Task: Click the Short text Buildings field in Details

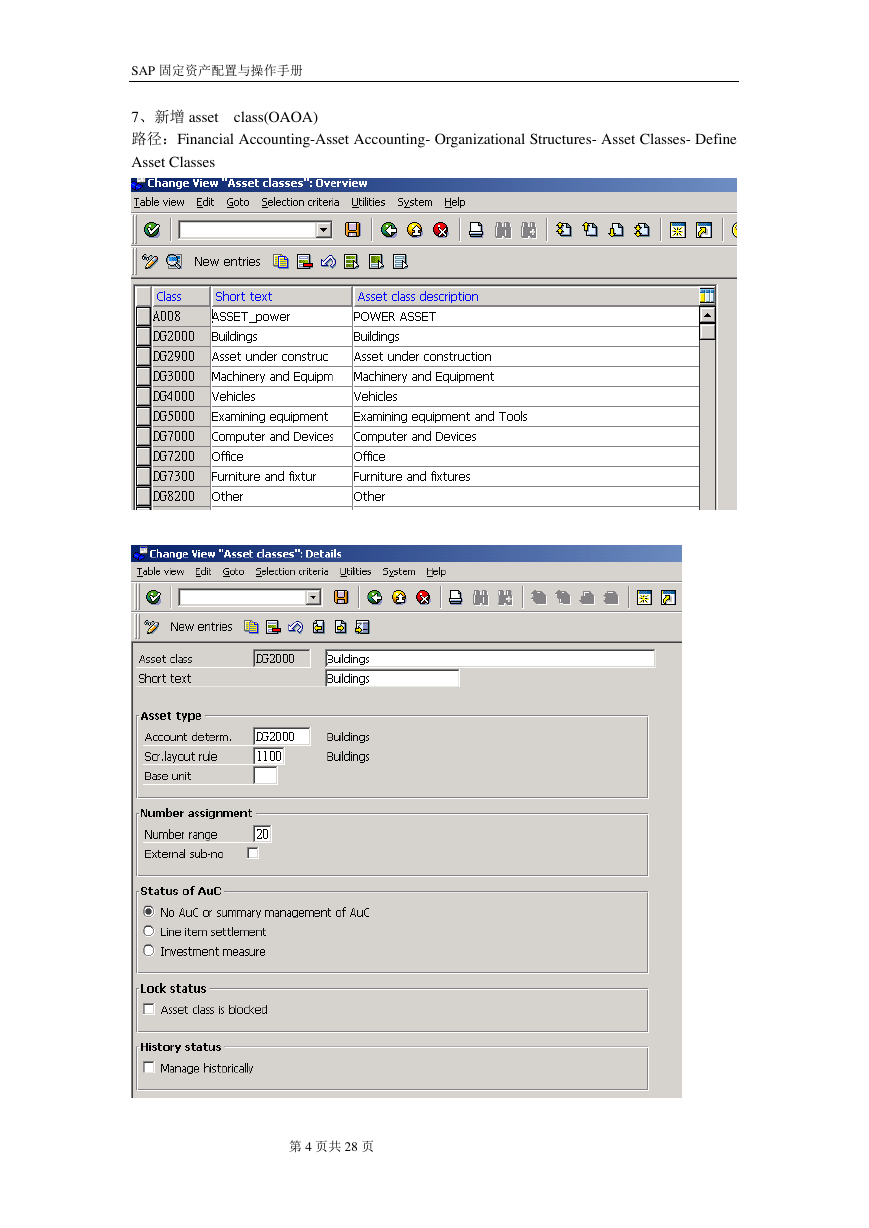Action: click(392, 678)
